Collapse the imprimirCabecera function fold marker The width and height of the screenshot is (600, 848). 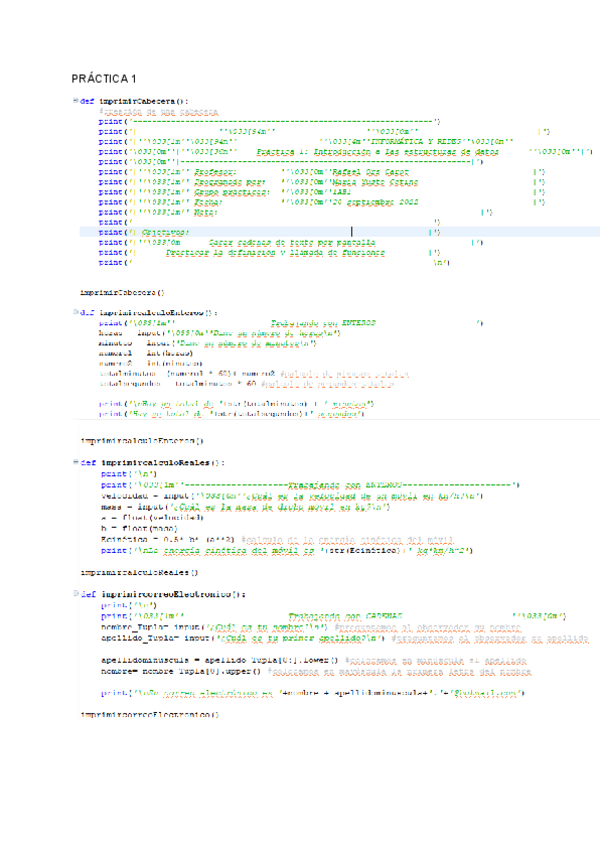pos(75,102)
